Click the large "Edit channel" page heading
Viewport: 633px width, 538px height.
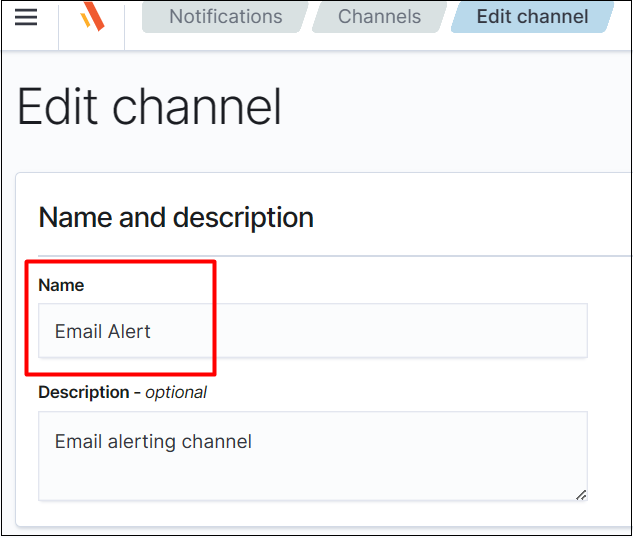point(150,107)
